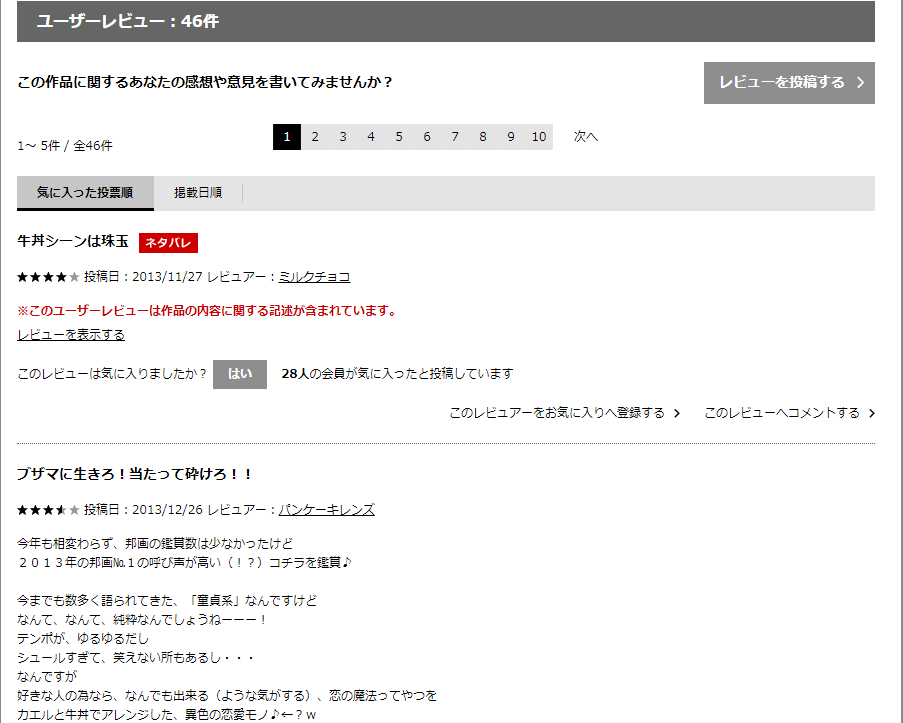Click review title ブザマに生きろ！当たって砕けろ！！
Image resolution: width=903 pixels, height=723 pixels.
click(135, 475)
